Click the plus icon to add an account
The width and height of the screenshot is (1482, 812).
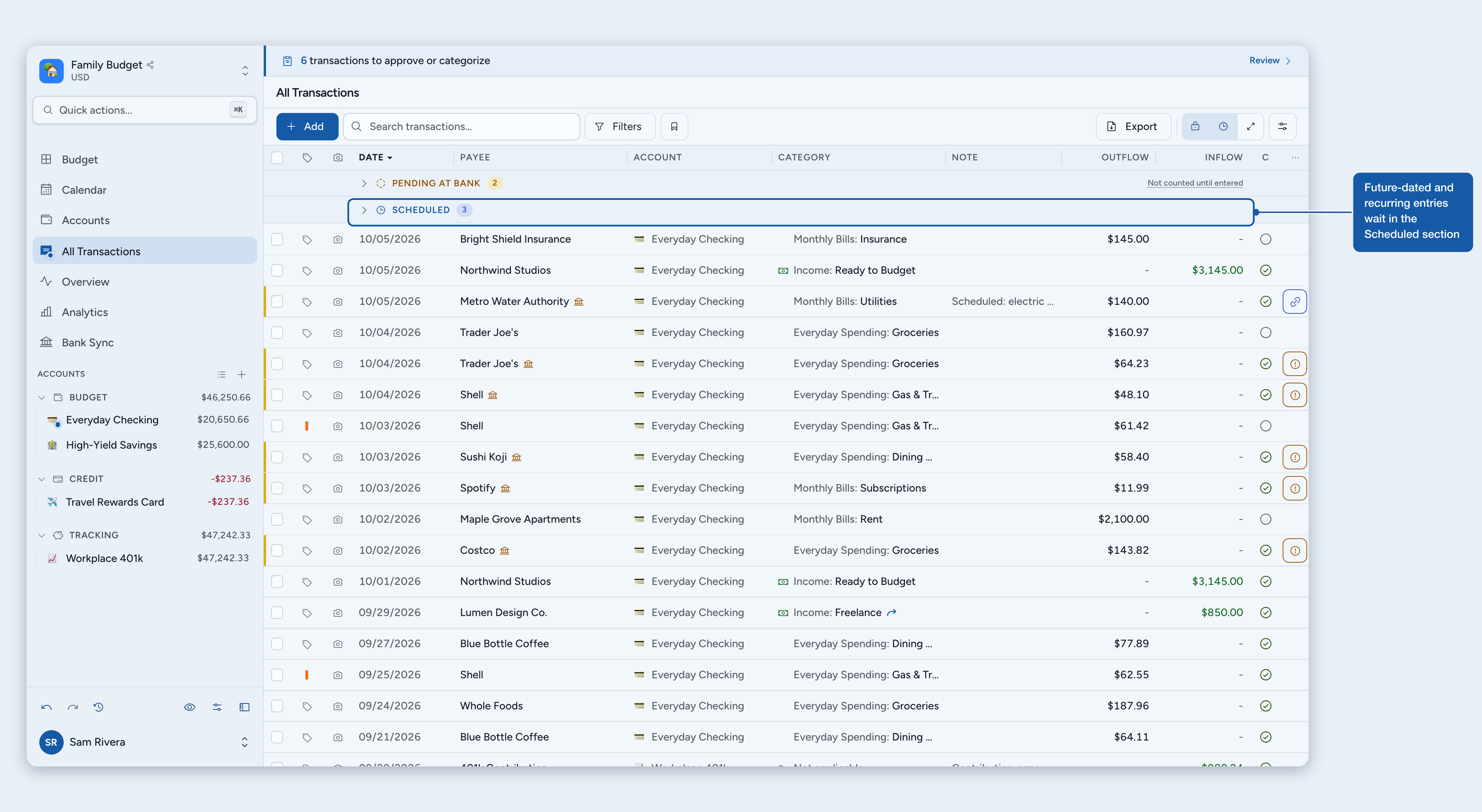(242, 375)
